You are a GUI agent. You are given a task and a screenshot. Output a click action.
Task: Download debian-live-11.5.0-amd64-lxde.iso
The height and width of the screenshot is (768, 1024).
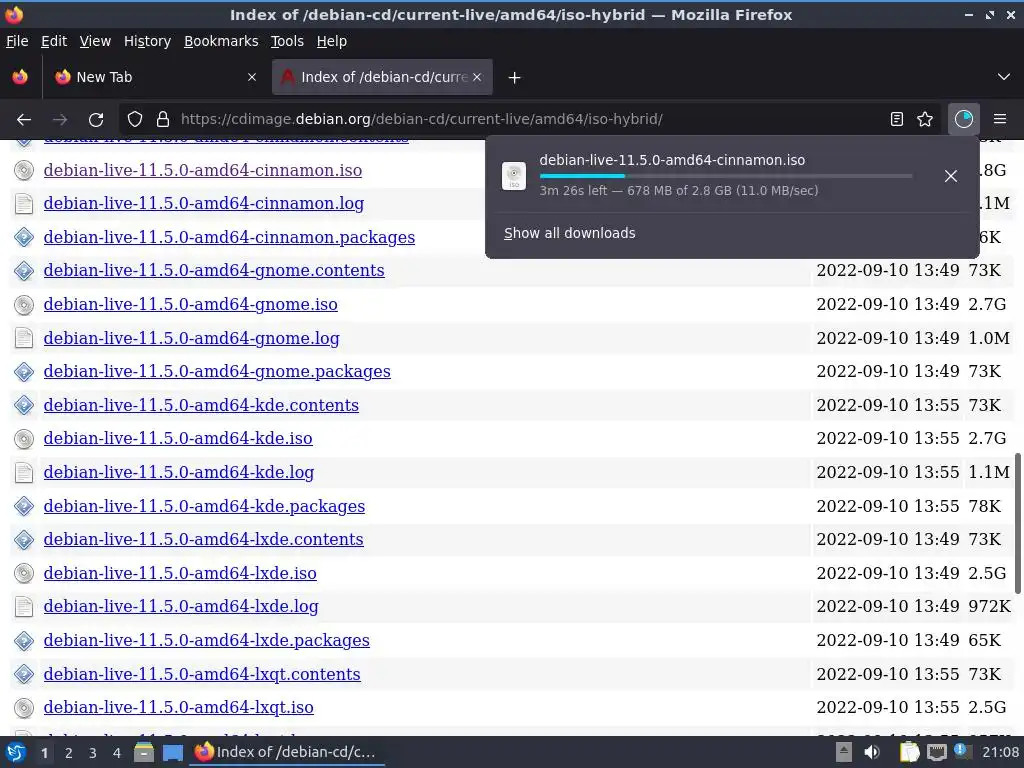(x=180, y=573)
